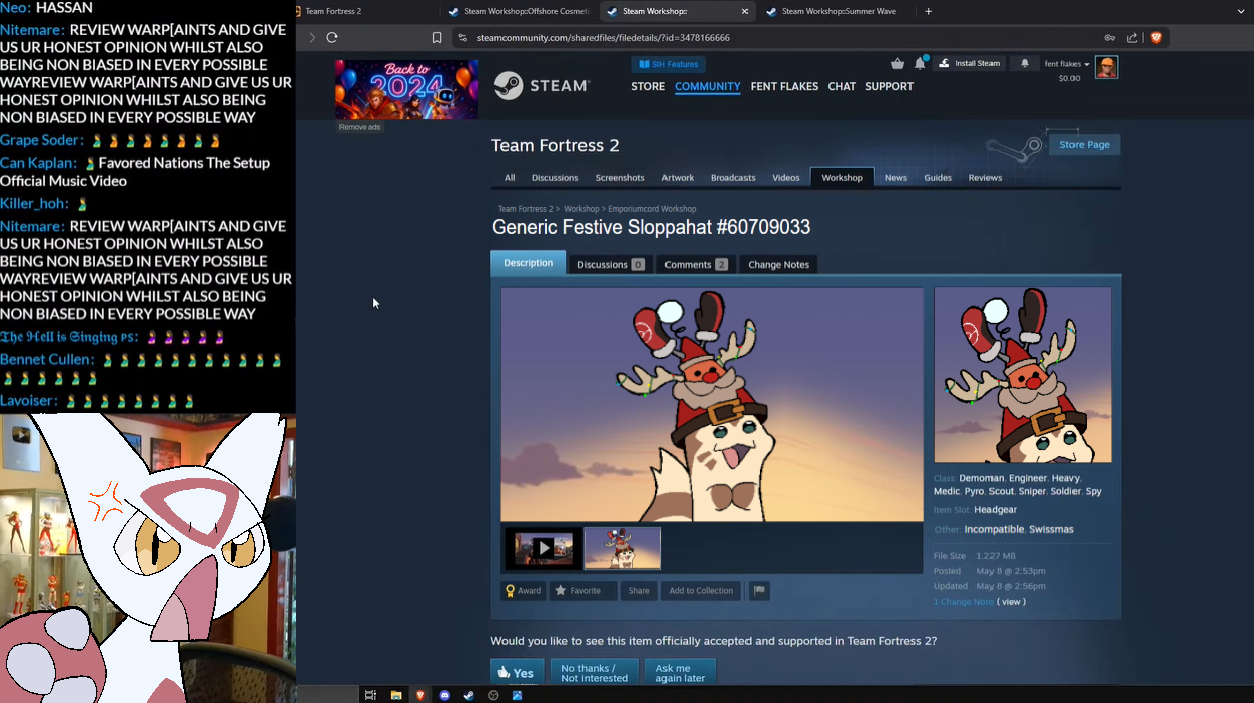Click the user avatar in the Steam header
The height and width of the screenshot is (703, 1254).
pos(1106,67)
